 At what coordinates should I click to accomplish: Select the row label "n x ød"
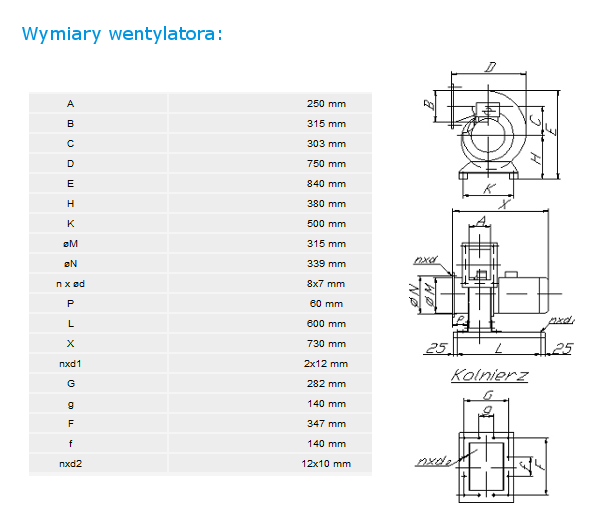click(70, 284)
